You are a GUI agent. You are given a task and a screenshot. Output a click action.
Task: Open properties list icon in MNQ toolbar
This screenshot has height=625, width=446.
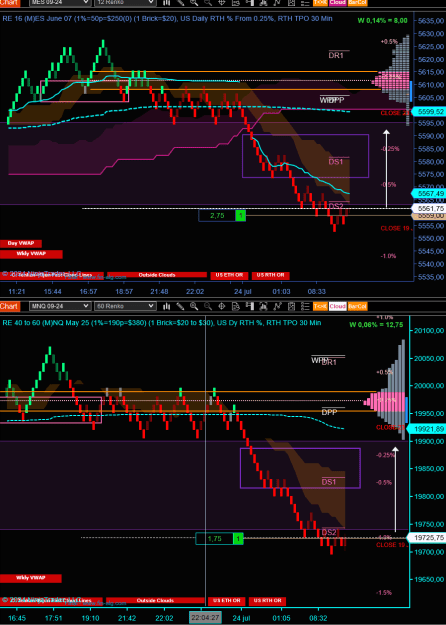tap(305, 306)
